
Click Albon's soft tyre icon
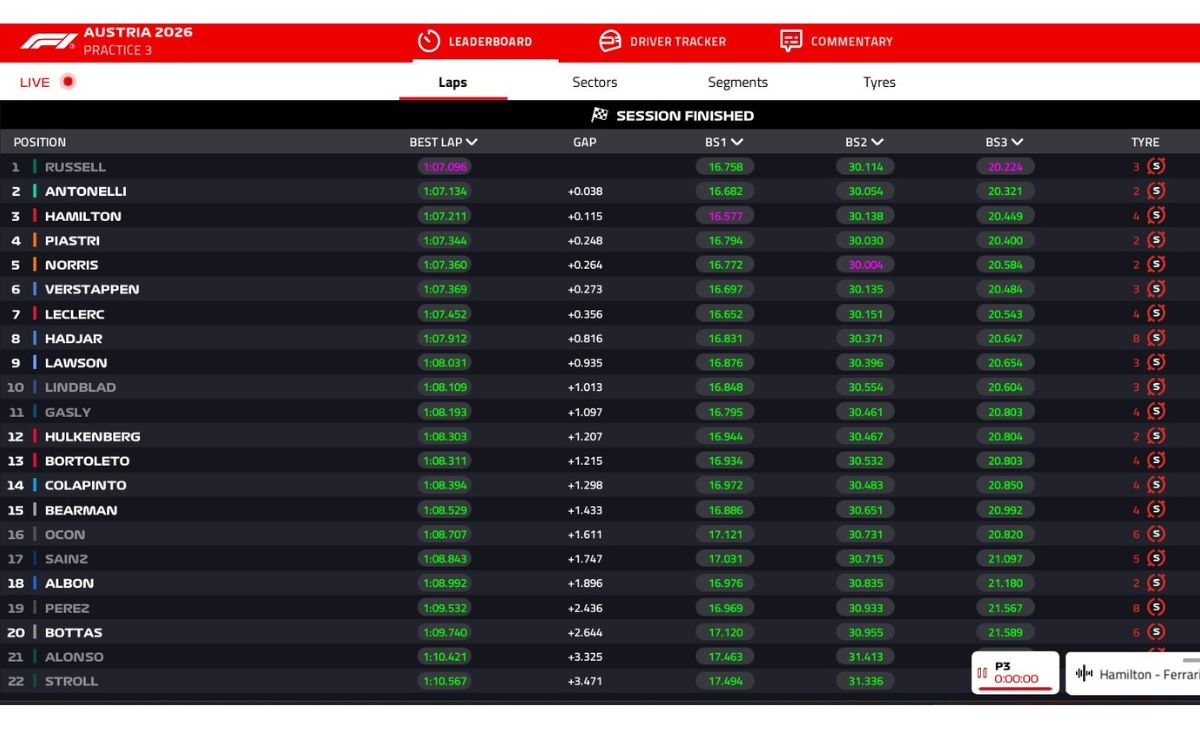pyautogui.click(x=1156, y=583)
